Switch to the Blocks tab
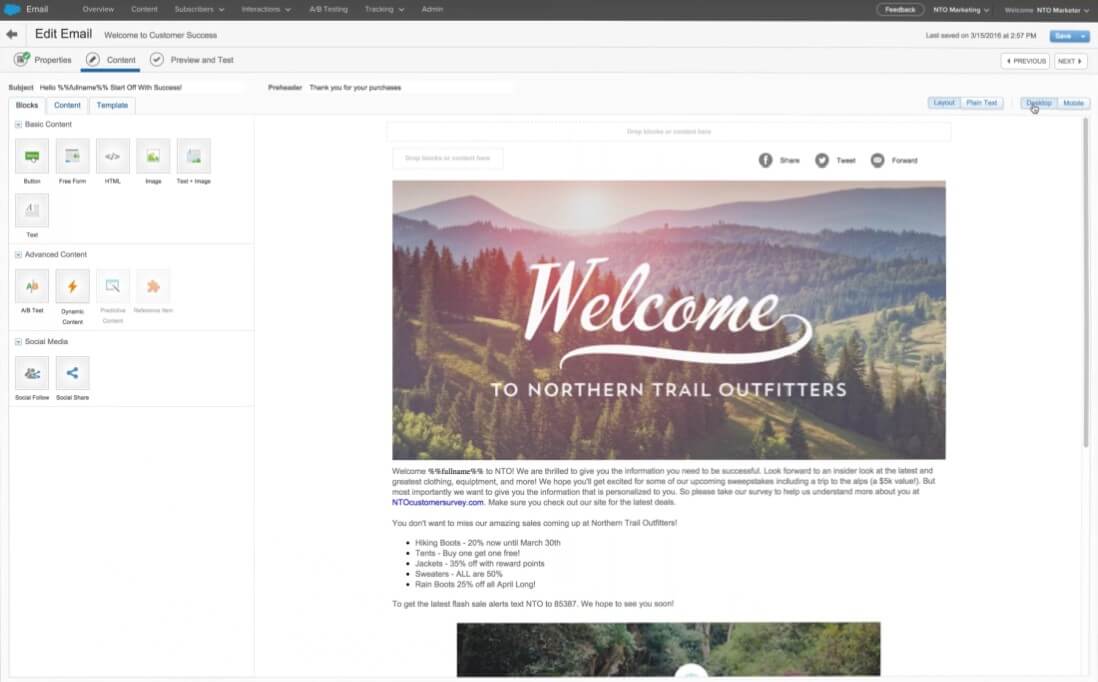 coord(27,105)
